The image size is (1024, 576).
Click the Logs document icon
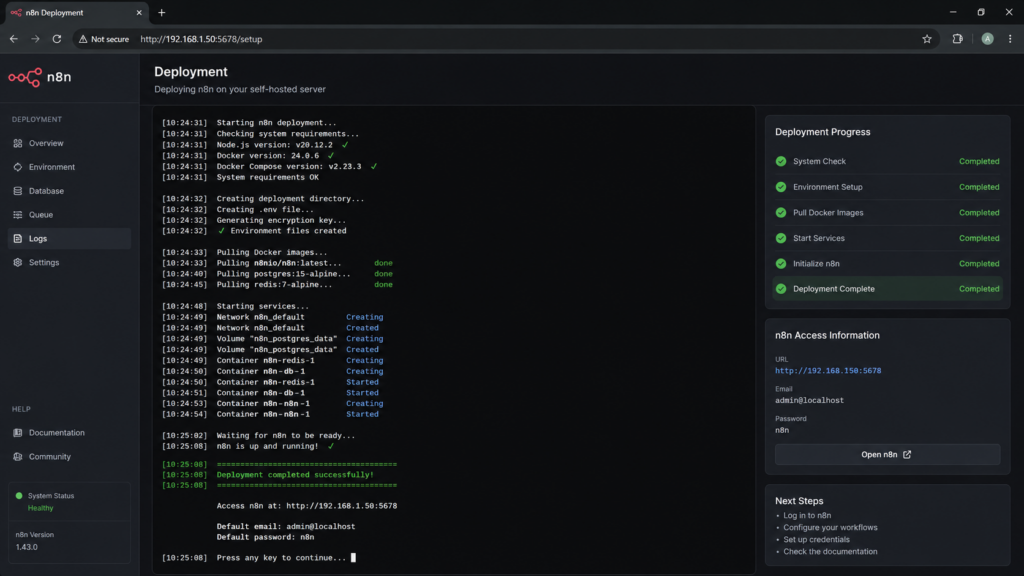pyautogui.click(x=18, y=238)
